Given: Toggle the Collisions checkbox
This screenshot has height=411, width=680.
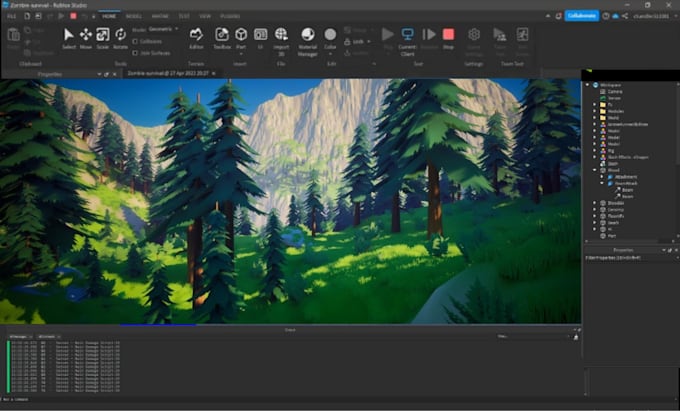Looking at the screenshot, I should (x=135, y=42).
